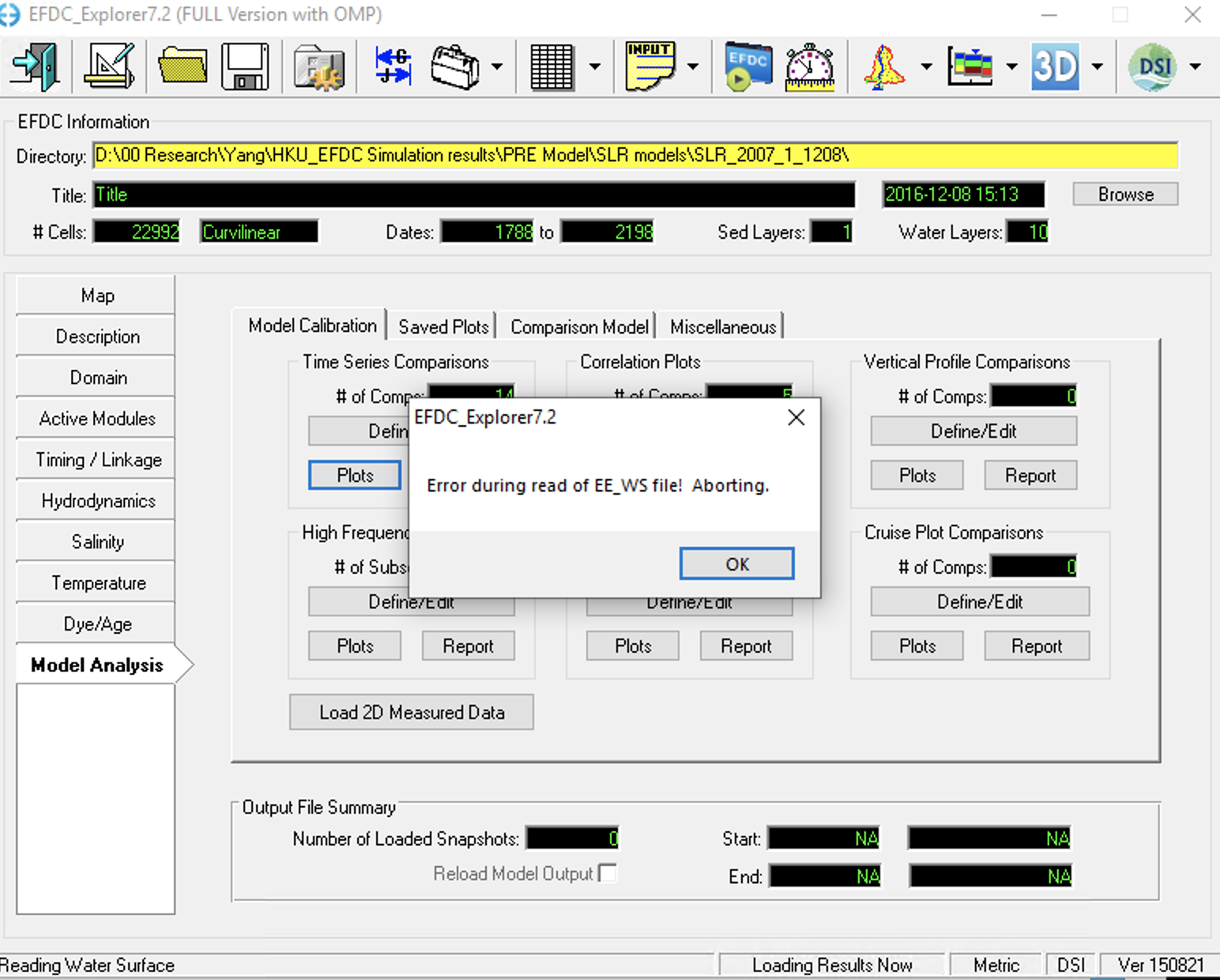The image size is (1220, 980).
Task: Click Report under High Frequency section
Action: [468, 646]
